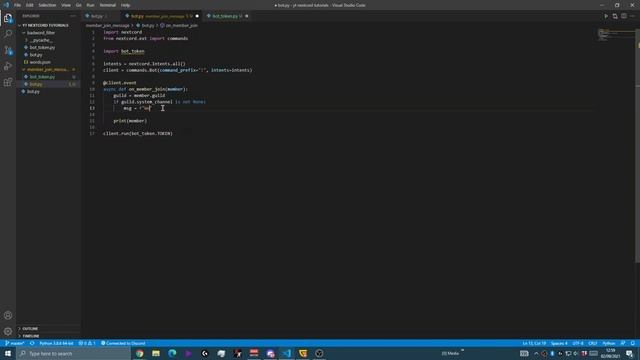The image size is (640, 360).
Task: Open the Run and Debug view
Action: pyautogui.click(x=8, y=66)
